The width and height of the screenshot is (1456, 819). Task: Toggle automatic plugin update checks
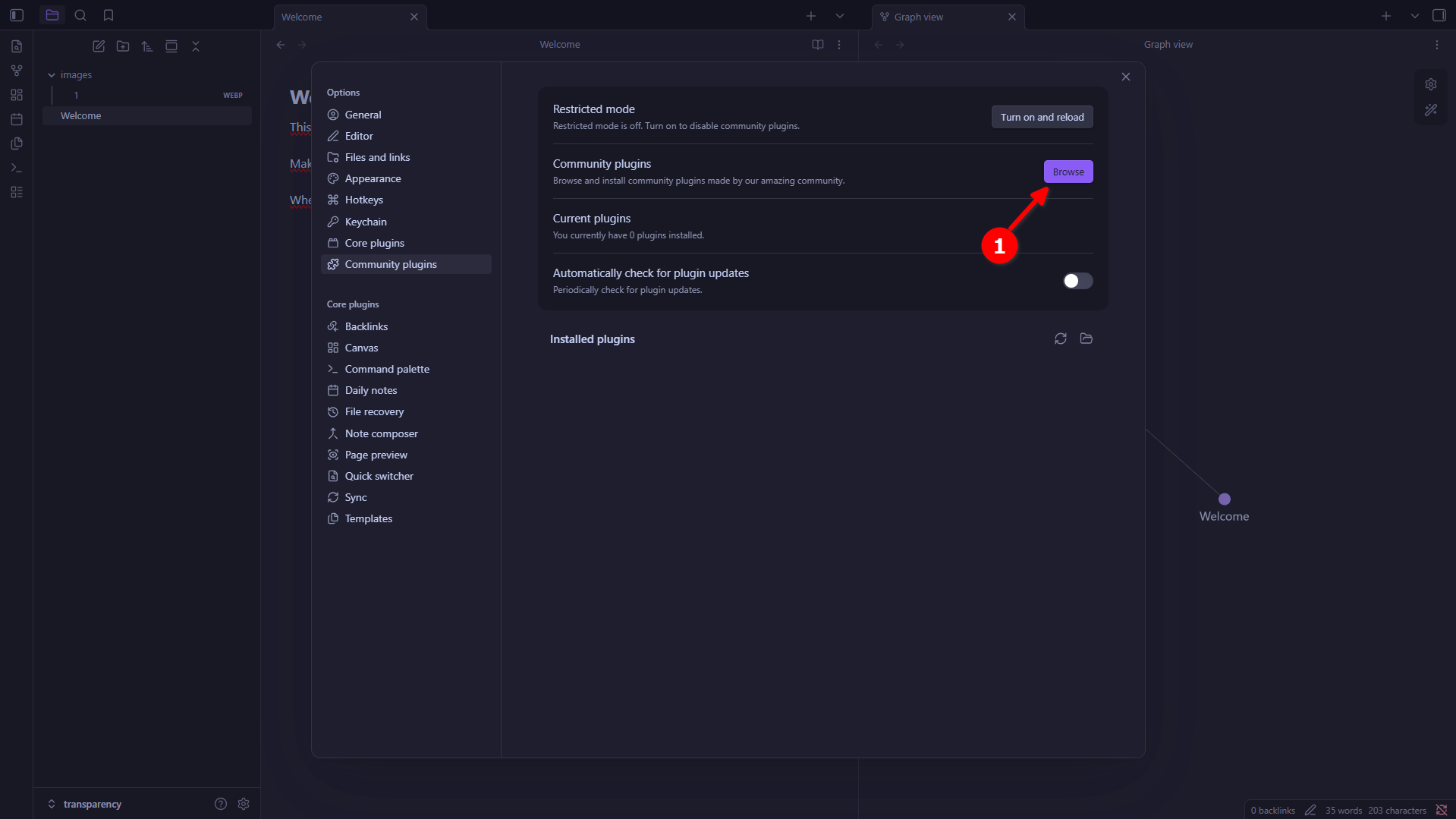pos(1077,281)
